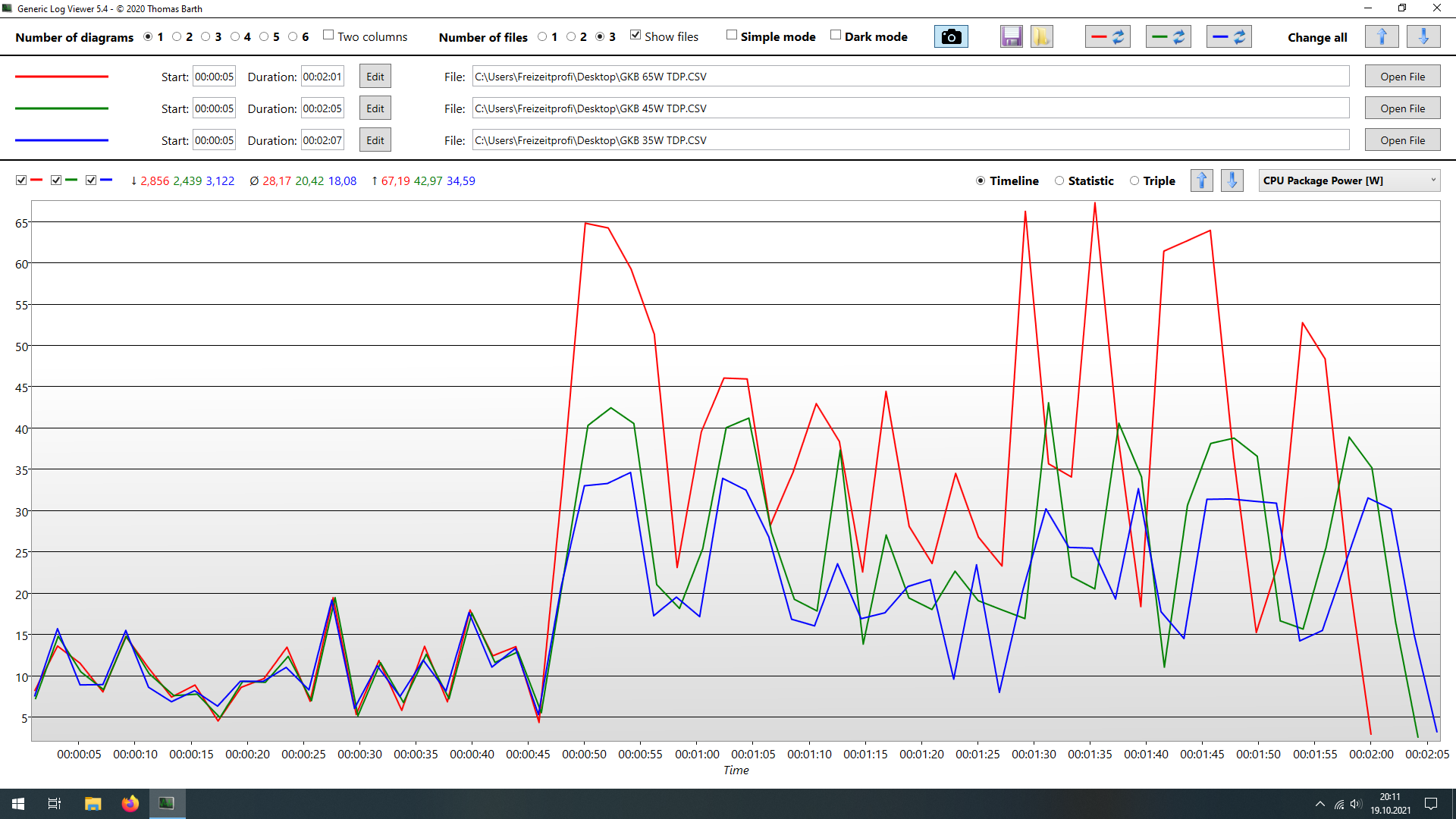Click the blue line swap button
This screenshot has height=819, width=1456.
click(x=1229, y=36)
